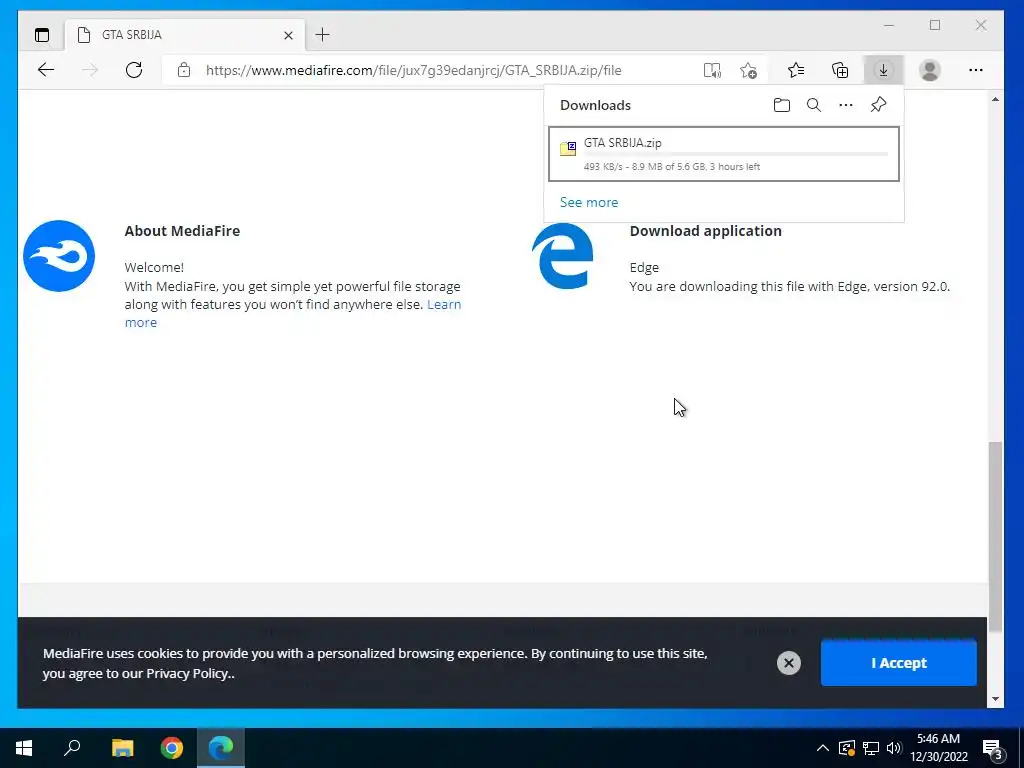
Task: Follow the Learn more link
Action: pyautogui.click(x=444, y=304)
